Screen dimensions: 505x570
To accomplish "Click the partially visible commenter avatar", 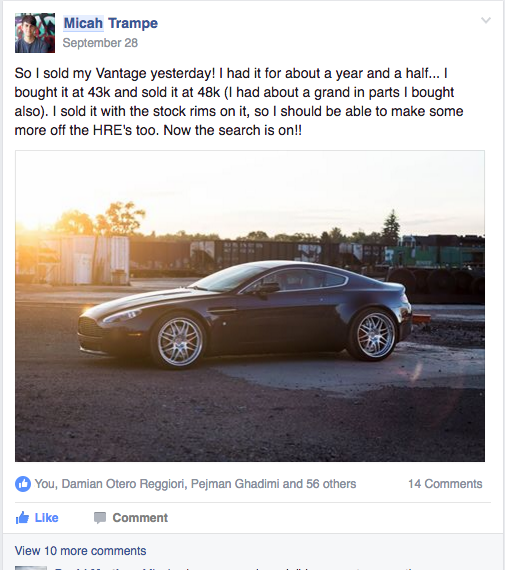I will [31, 568].
